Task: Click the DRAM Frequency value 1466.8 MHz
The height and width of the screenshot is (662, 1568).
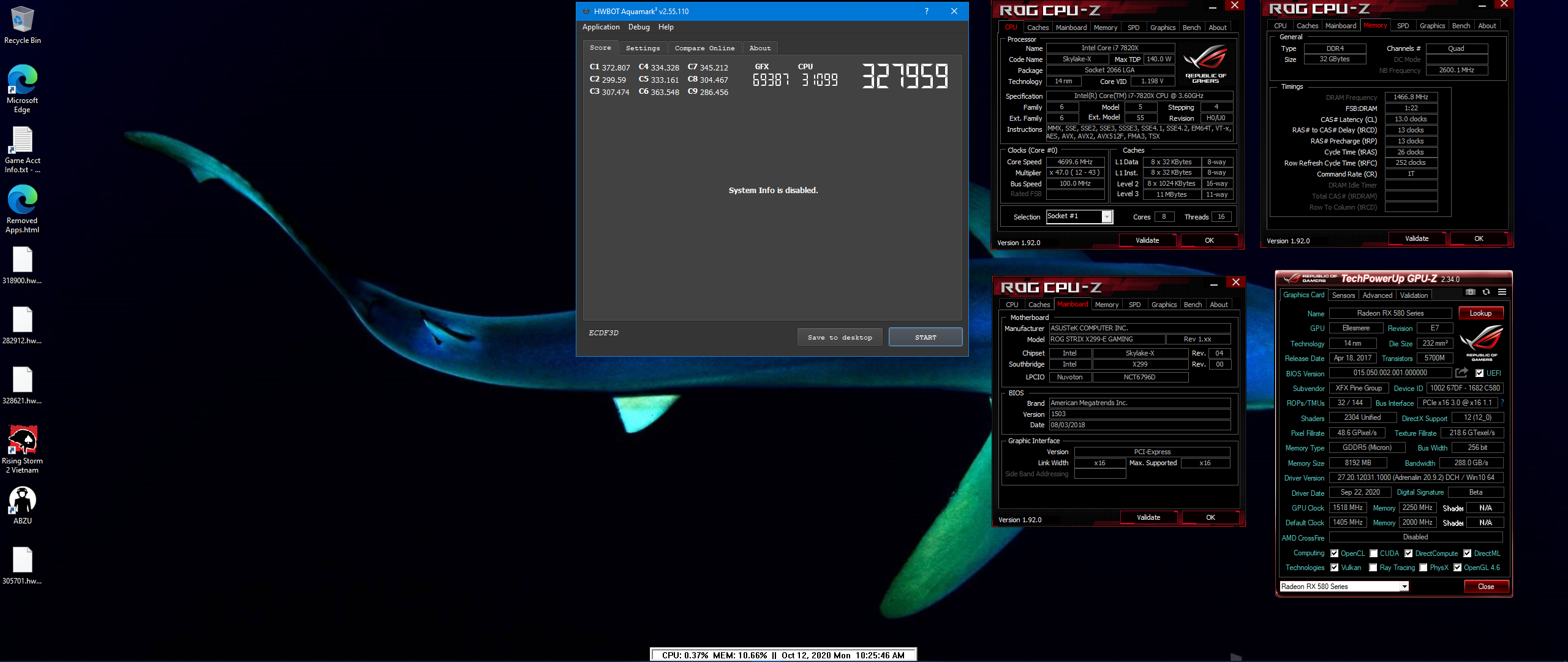Action: (x=1411, y=97)
